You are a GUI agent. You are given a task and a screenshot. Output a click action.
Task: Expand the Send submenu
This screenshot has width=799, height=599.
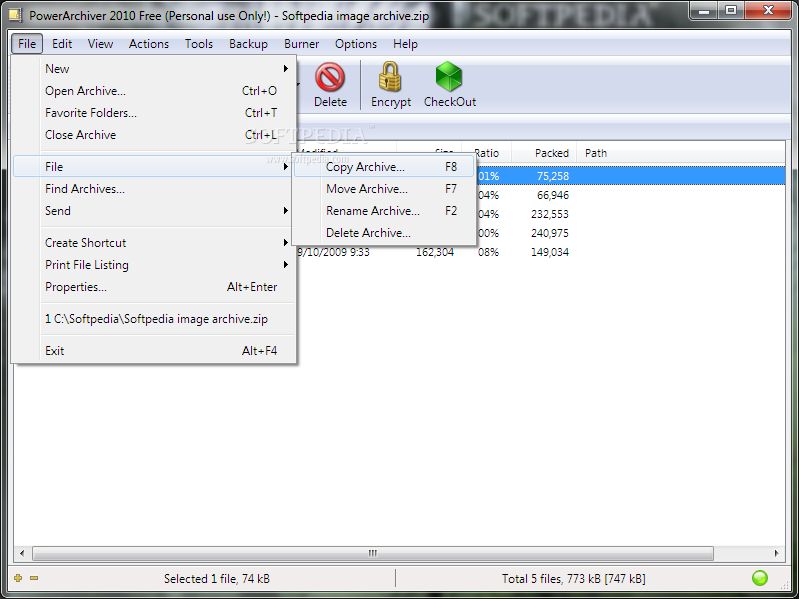click(x=153, y=210)
